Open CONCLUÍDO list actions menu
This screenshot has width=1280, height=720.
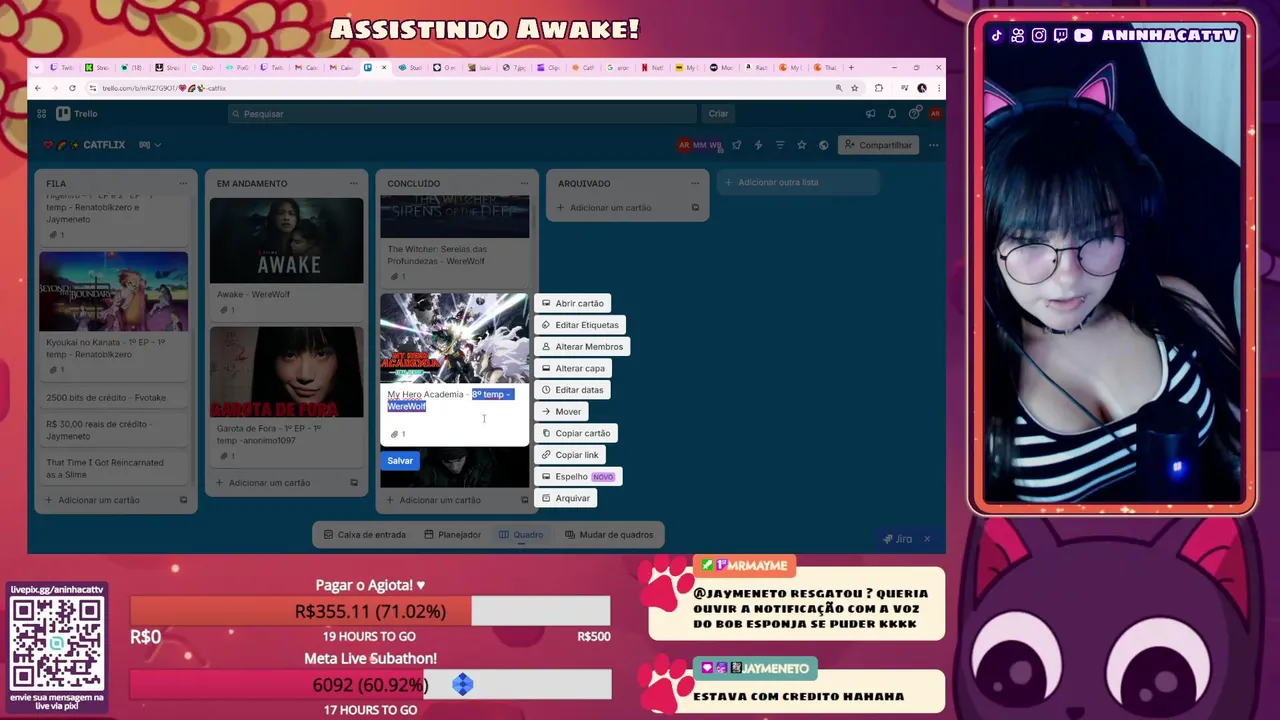point(524,183)
